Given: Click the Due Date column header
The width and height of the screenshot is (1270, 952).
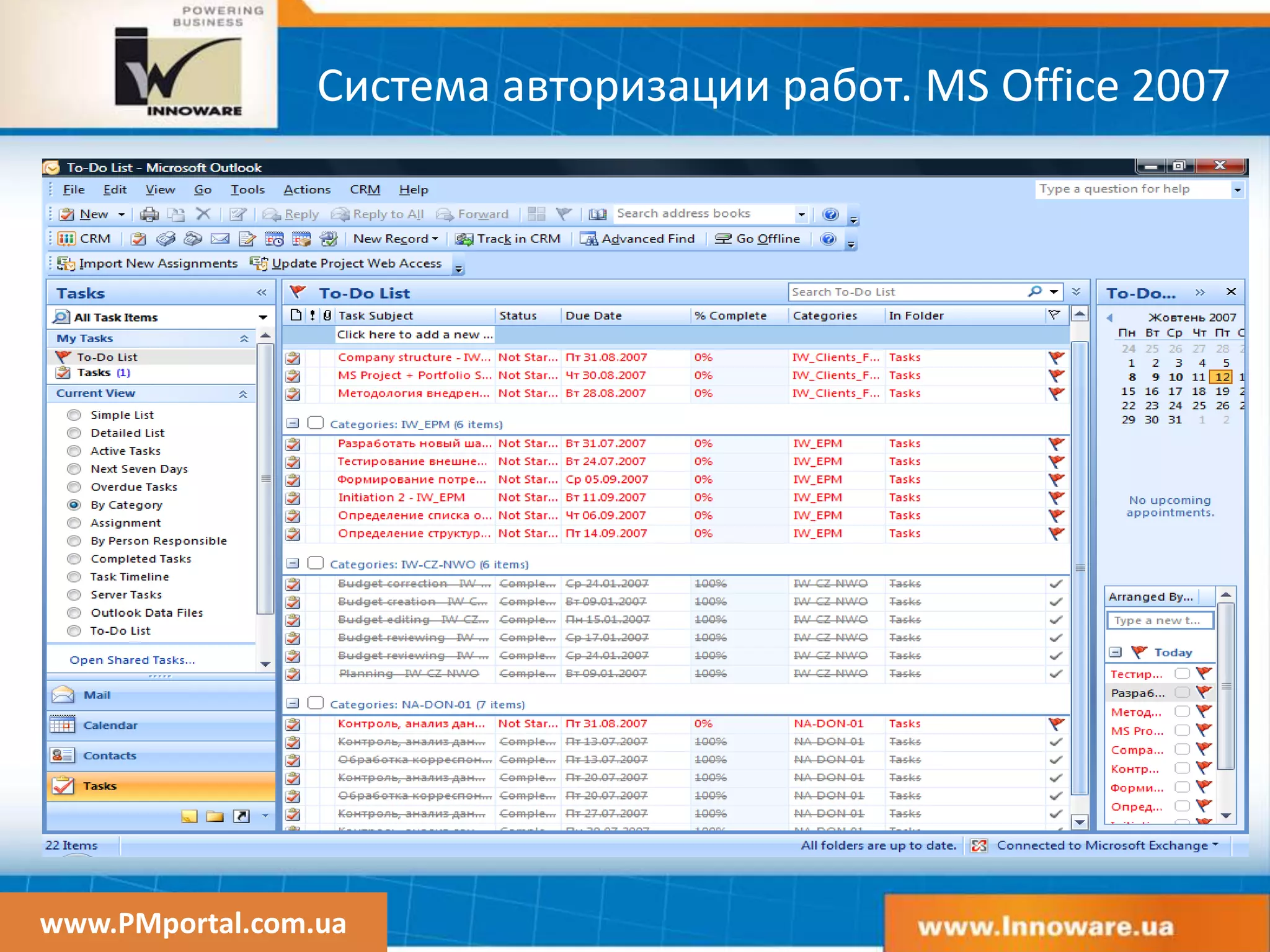Looking at the screenshot, I should coord(625,315).
